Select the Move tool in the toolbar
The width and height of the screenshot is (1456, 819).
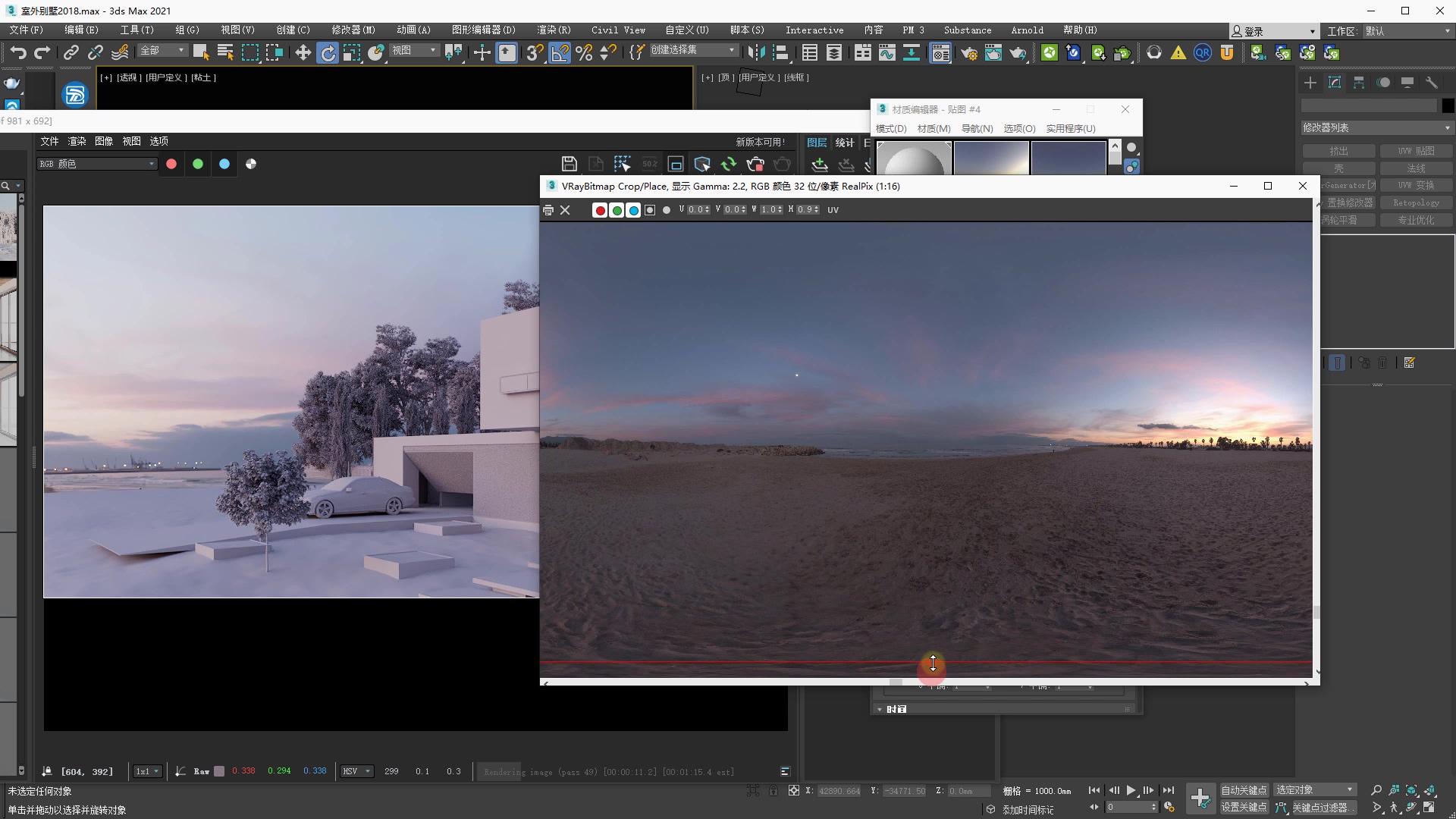click(x=303, y=52)
